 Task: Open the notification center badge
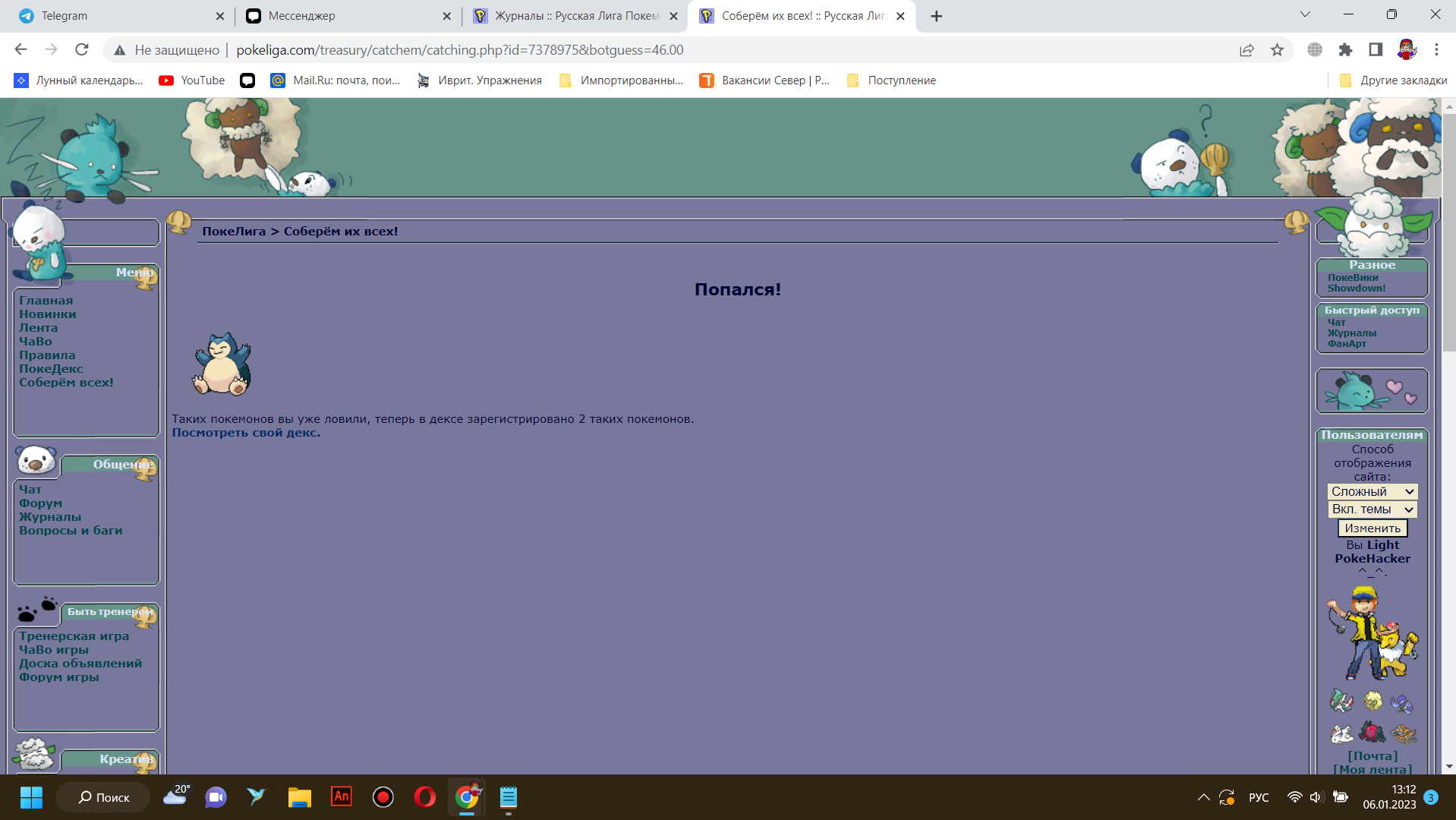tap(1431, 797)
